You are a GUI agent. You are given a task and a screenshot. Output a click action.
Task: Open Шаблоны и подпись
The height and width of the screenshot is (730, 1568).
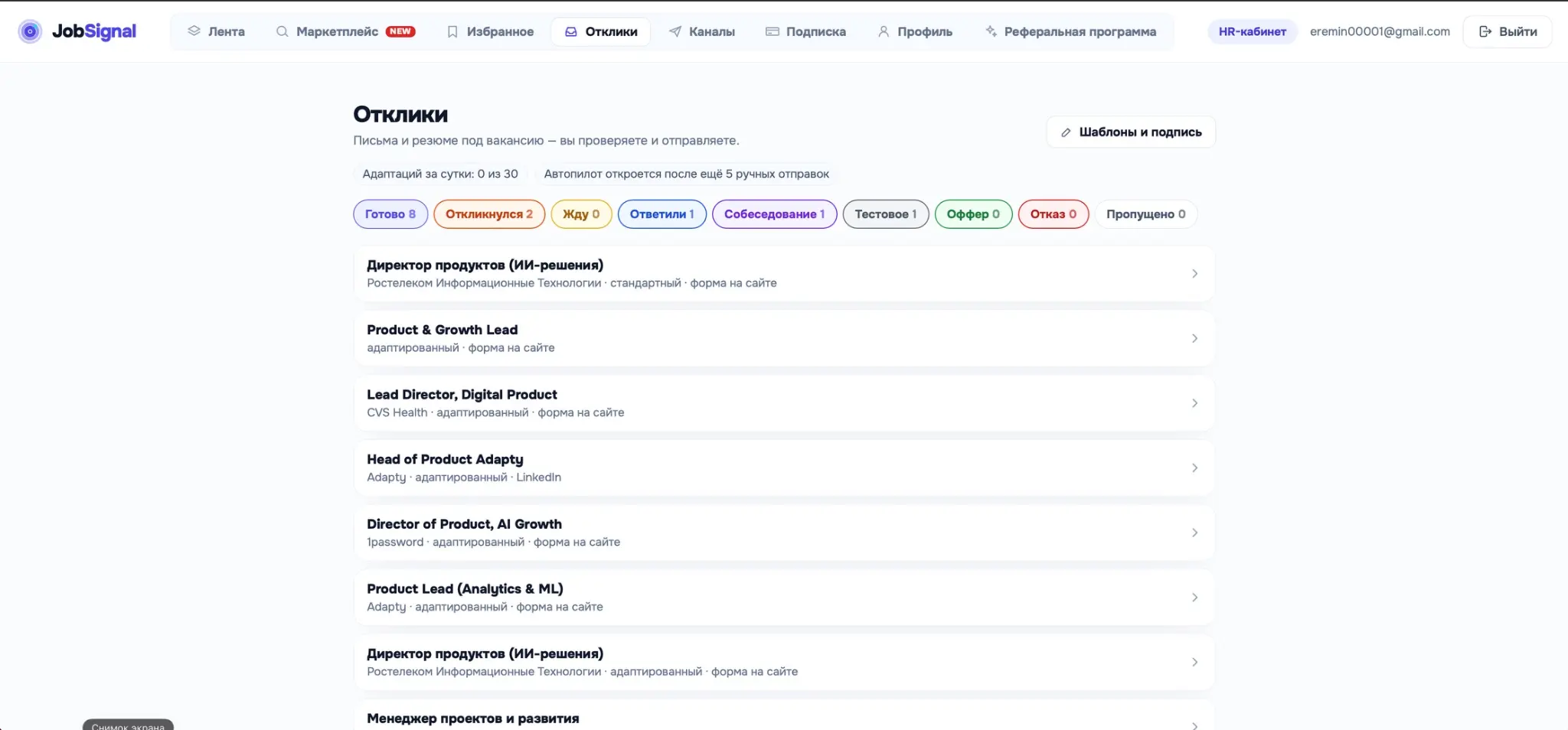pyautogui.click(x=1131, y=132)
